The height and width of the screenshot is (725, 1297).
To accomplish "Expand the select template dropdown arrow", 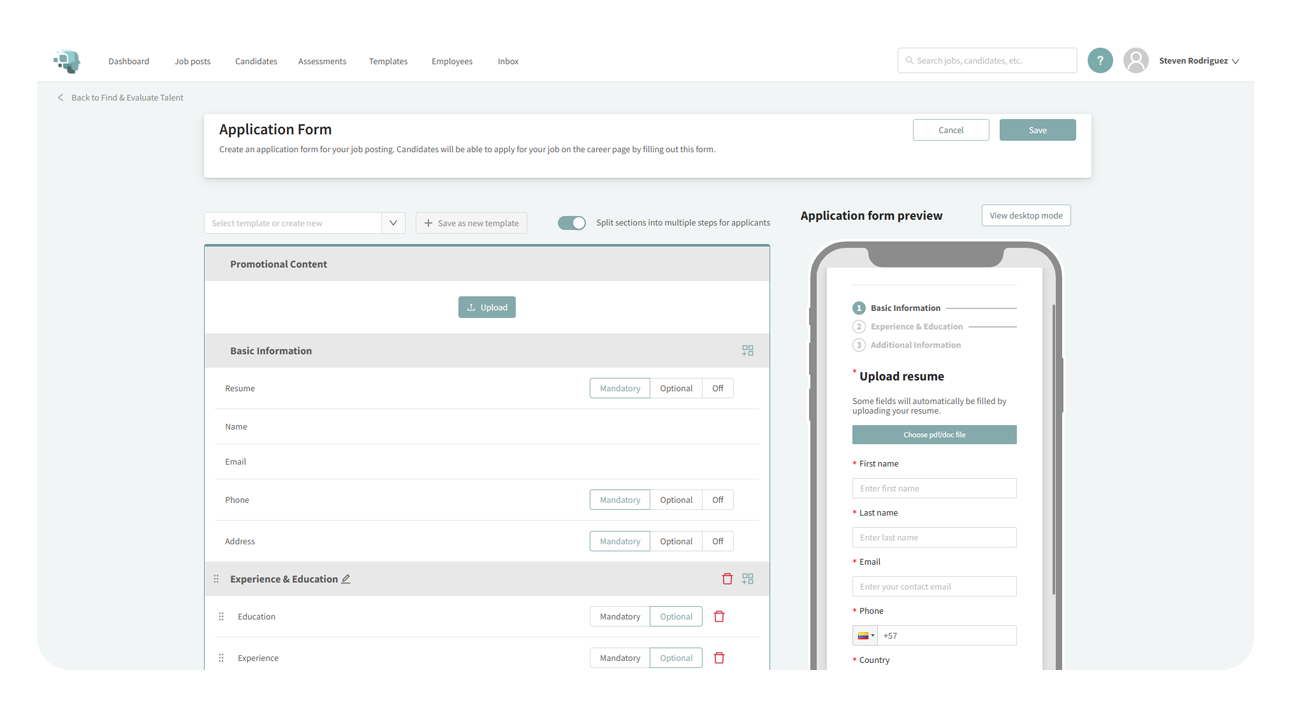I will pyautogui.click(x=393, y=223).
